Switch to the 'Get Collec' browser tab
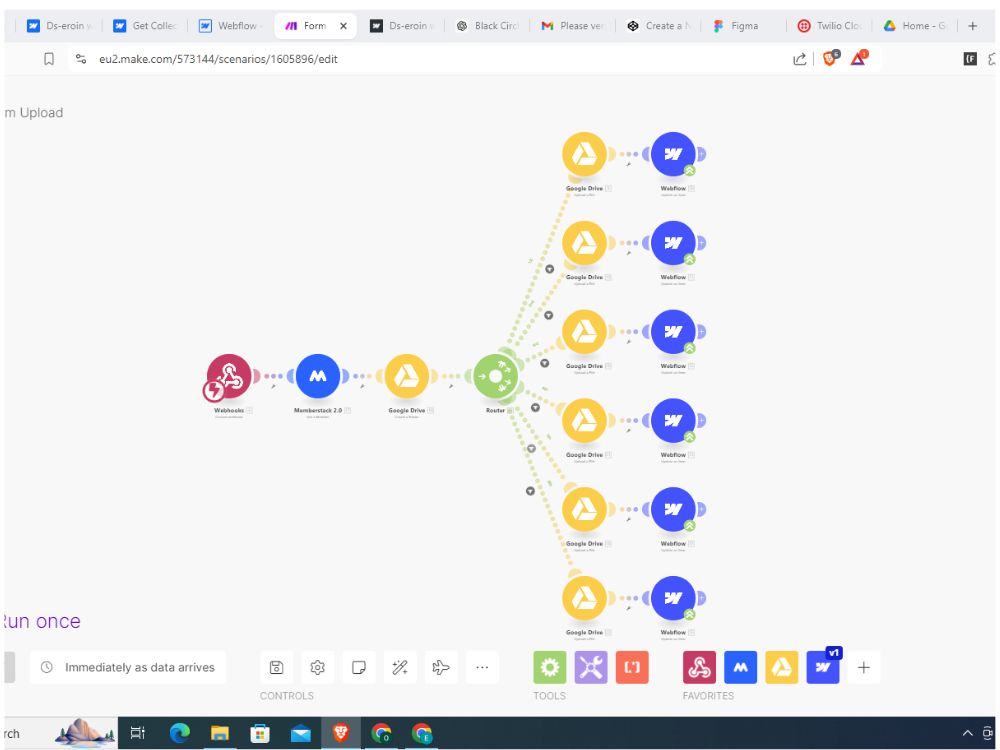The image size is (1000, 750). pos(145,26)
